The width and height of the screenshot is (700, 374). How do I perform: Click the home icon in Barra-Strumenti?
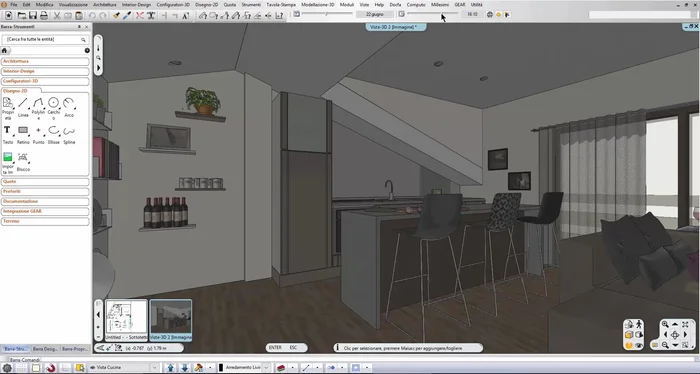coord(4,50)
